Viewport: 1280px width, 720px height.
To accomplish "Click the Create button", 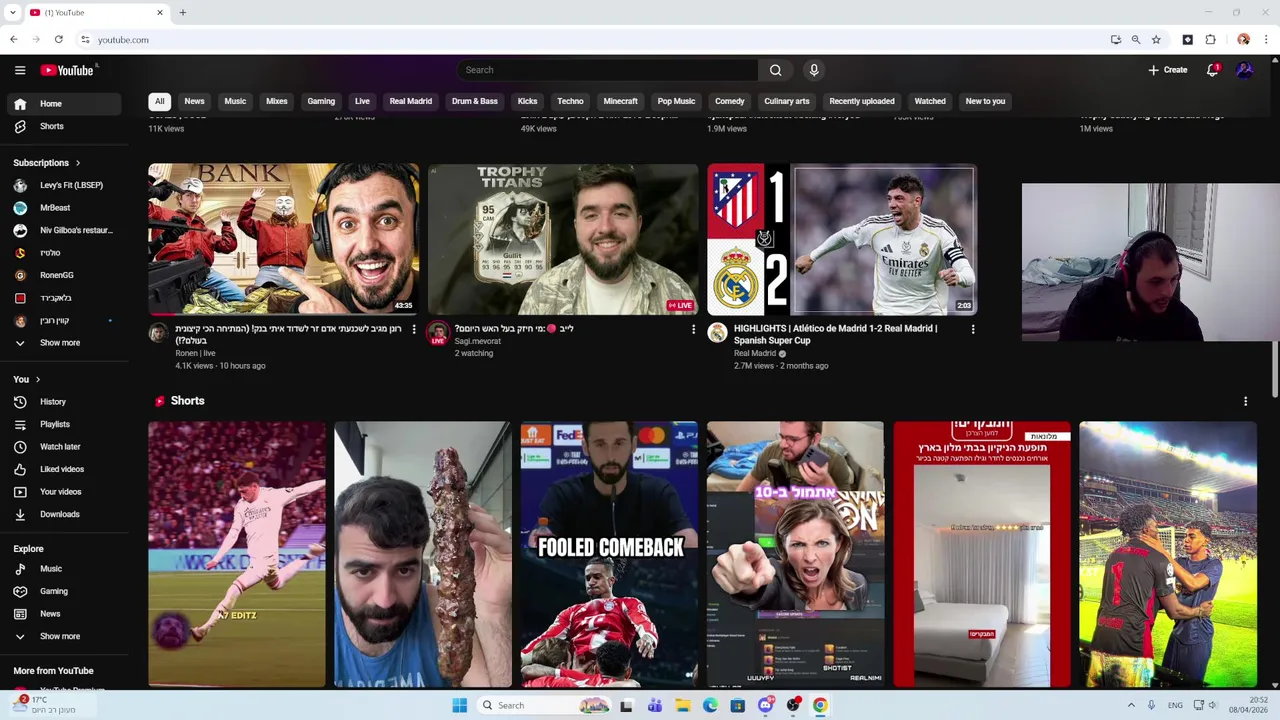I will [x=1167, y=70].
